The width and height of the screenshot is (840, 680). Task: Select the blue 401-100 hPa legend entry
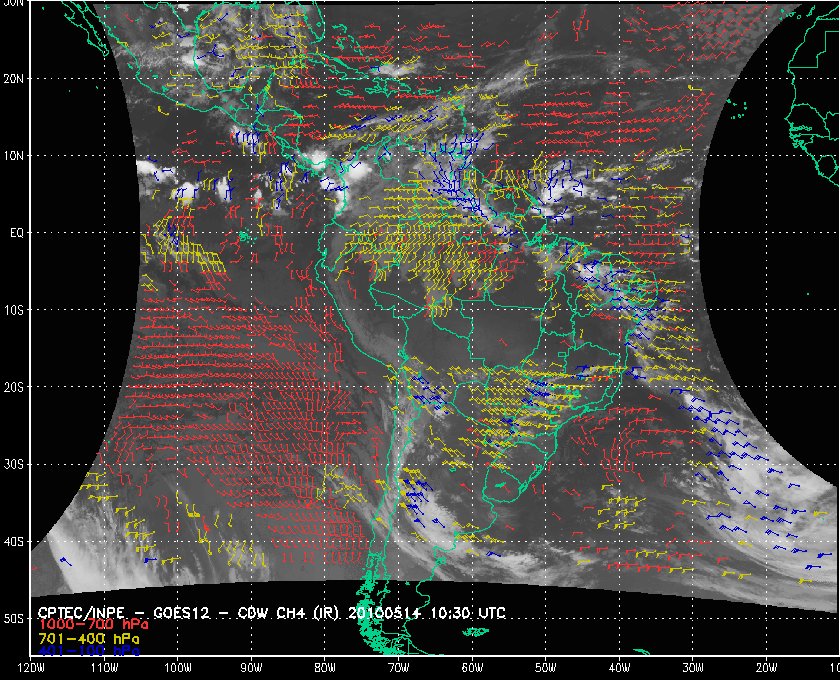88,651
